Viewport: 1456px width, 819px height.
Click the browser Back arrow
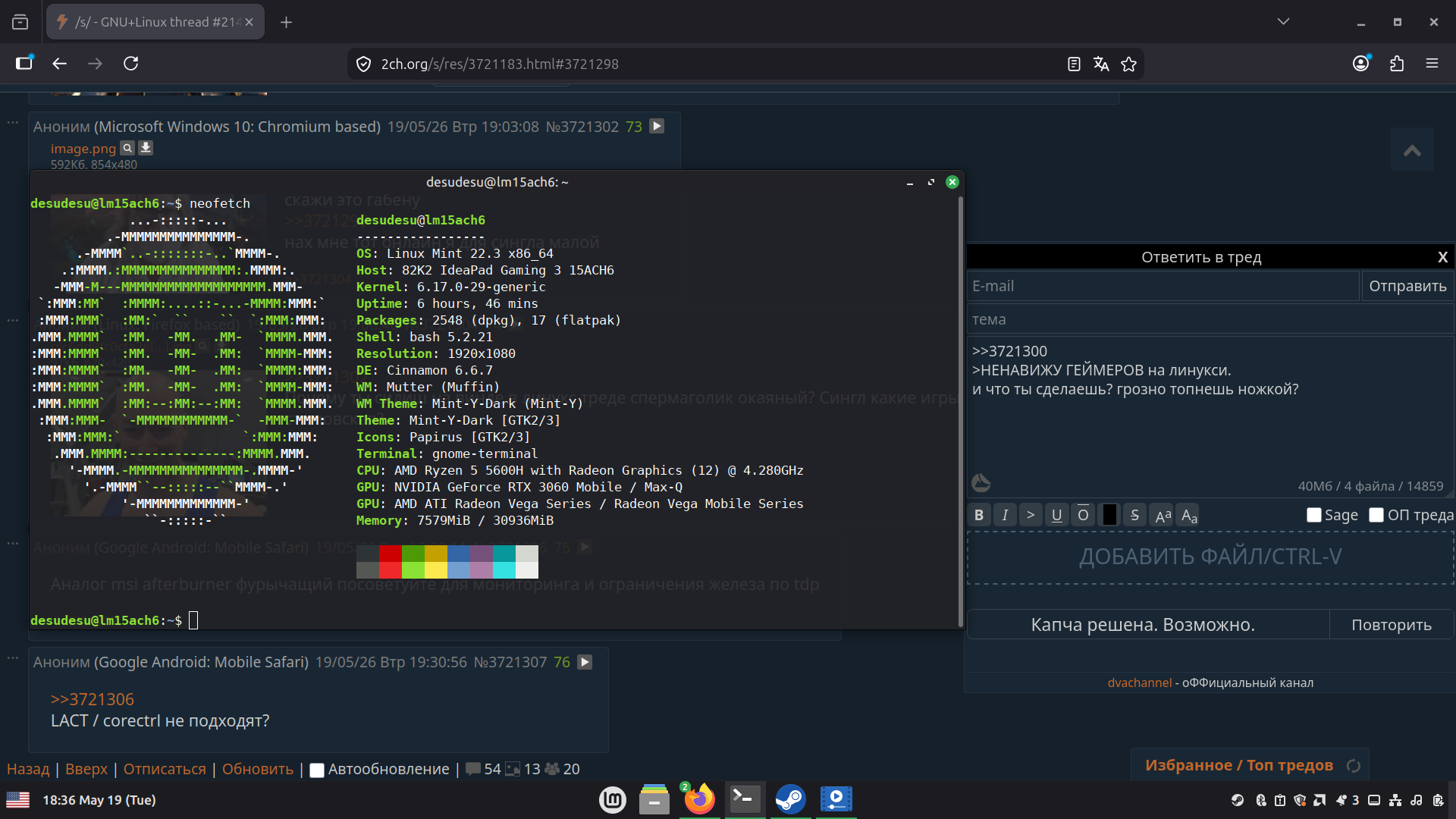(59, 64)
